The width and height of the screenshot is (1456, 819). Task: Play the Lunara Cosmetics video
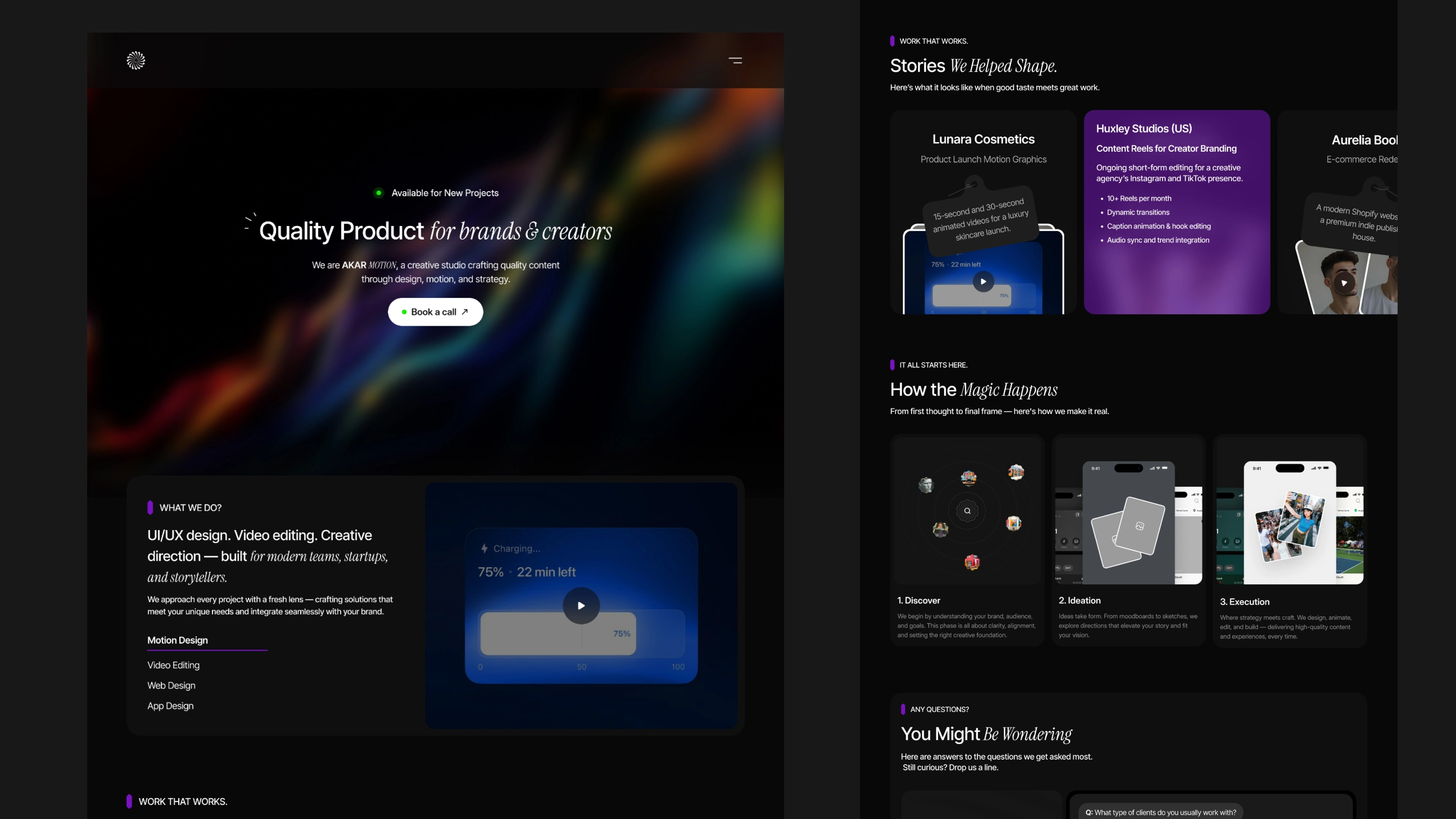983,281
